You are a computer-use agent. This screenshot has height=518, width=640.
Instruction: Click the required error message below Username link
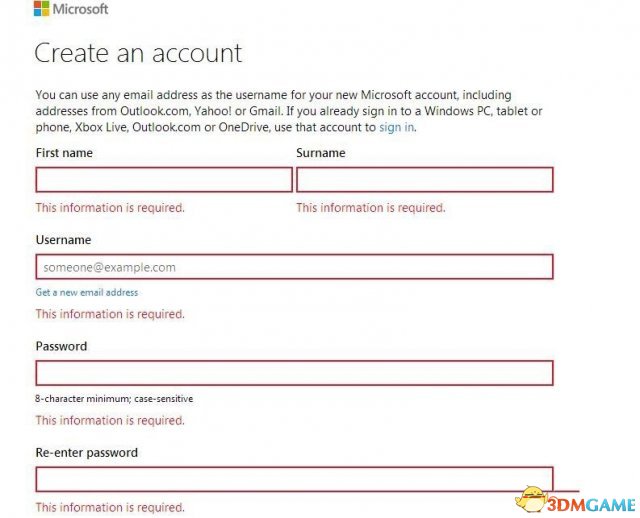point(110,314)
